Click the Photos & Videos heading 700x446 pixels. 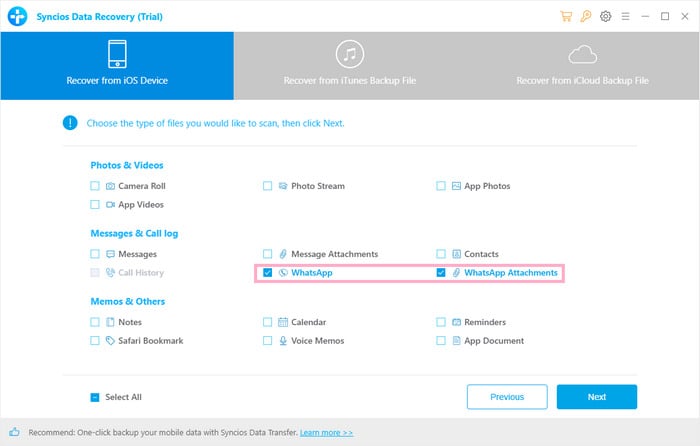pos(127,165)
